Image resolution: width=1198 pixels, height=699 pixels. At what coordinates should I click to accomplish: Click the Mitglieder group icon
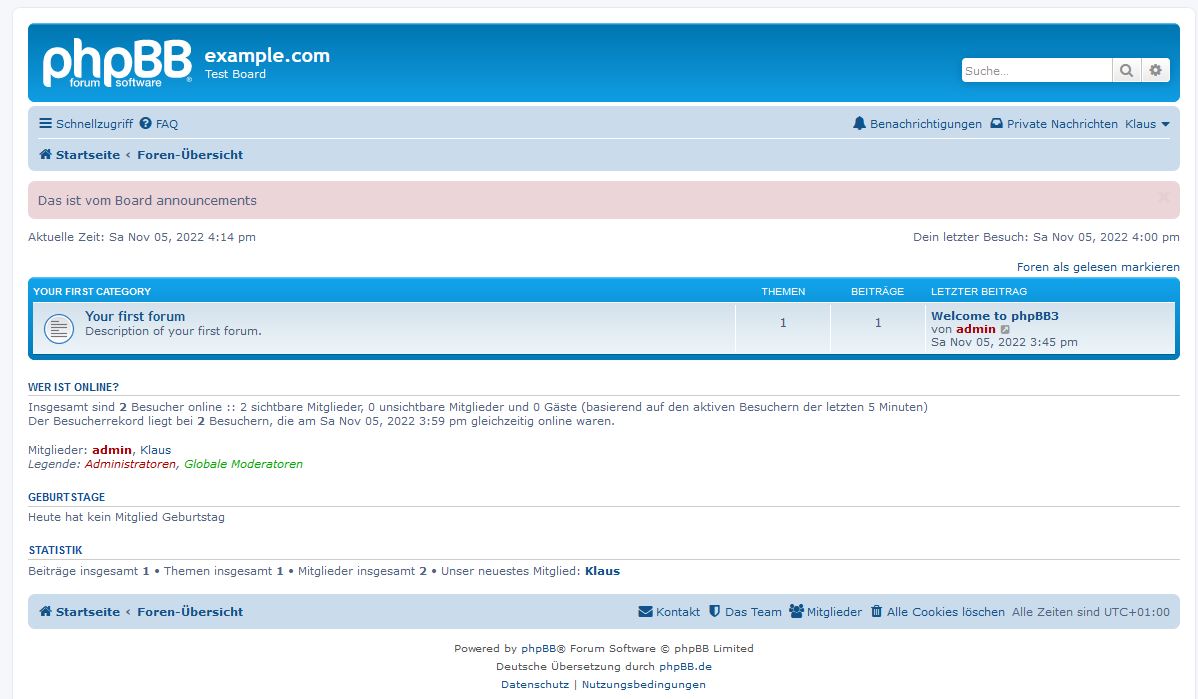pos(796,611)
